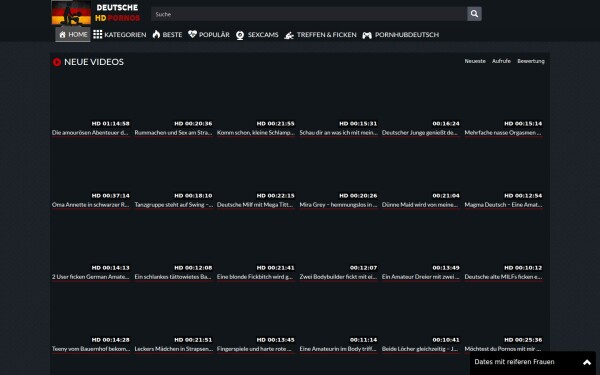The width and height of the screenshot is (600, 375).
Task: Click into the Suche search field
Action: [x=309, y=14]
